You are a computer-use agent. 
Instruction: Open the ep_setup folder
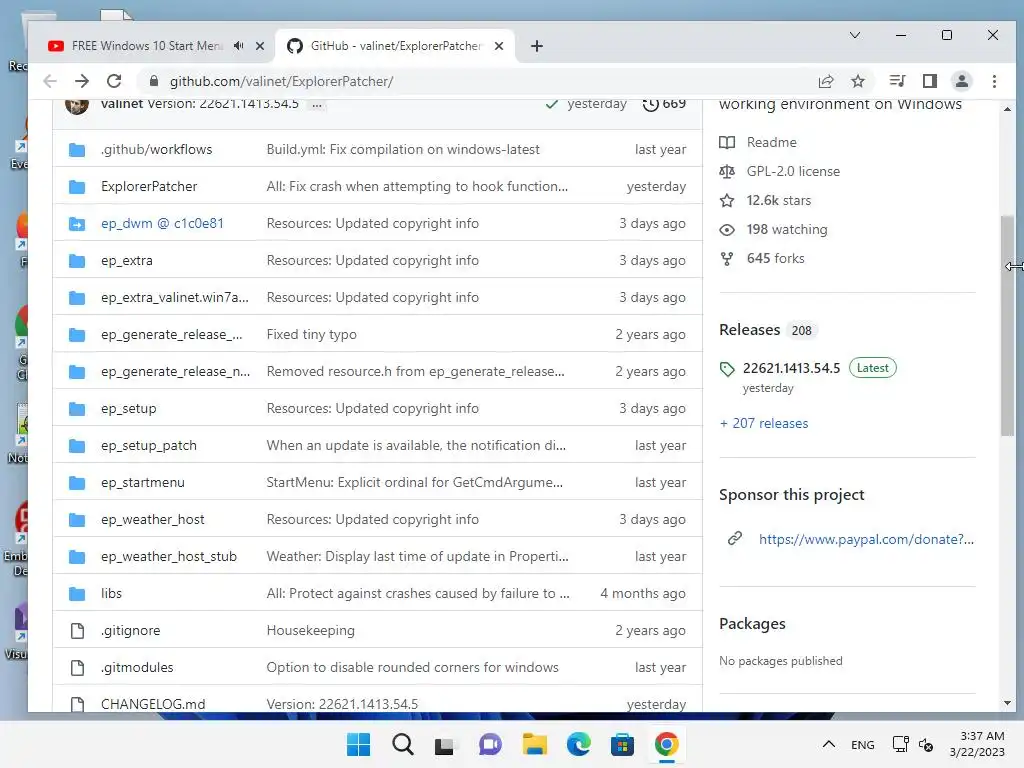coord(129,409)
